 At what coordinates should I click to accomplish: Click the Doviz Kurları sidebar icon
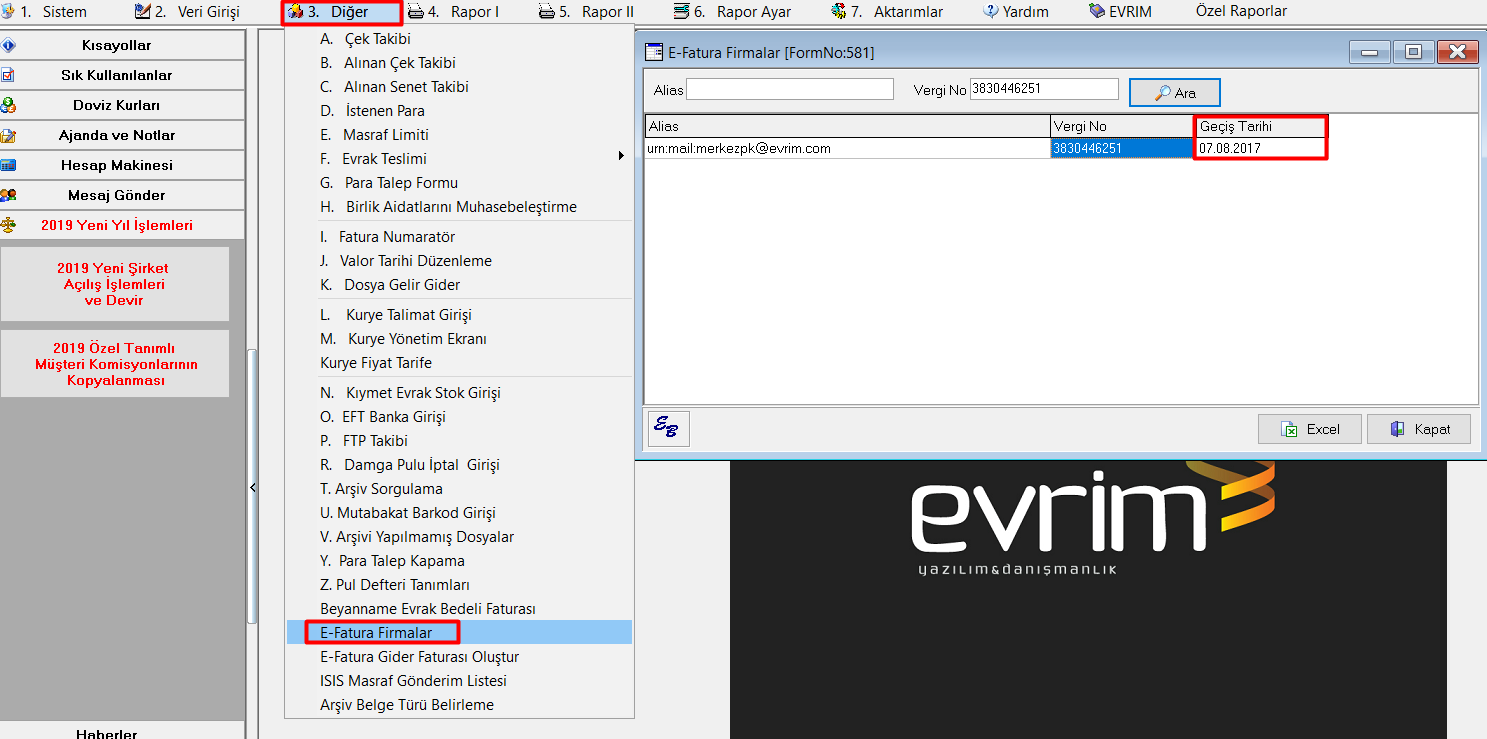(9, 105)
